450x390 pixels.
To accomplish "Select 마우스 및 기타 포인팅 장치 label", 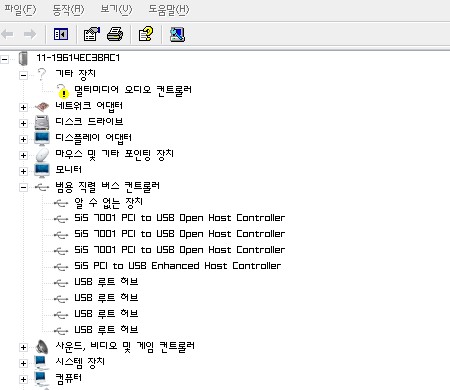I will (x=114, y=154).
